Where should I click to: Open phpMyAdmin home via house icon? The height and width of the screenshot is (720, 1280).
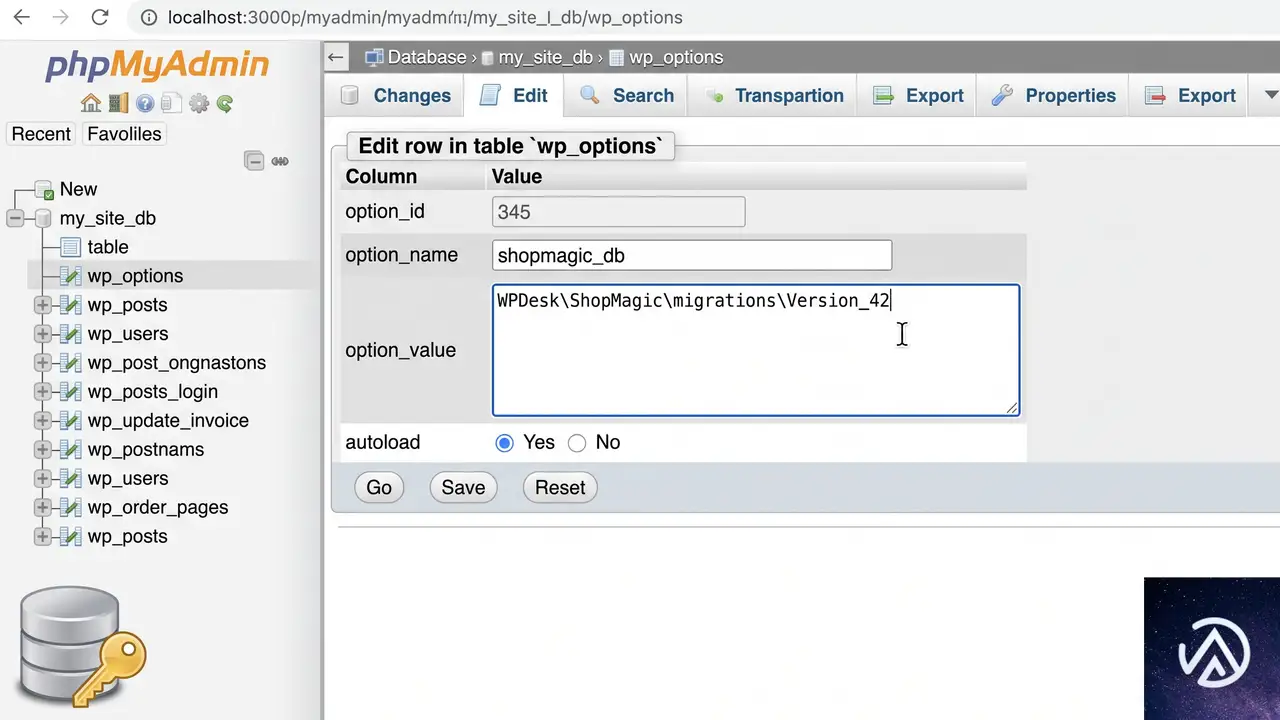[91, 103]
